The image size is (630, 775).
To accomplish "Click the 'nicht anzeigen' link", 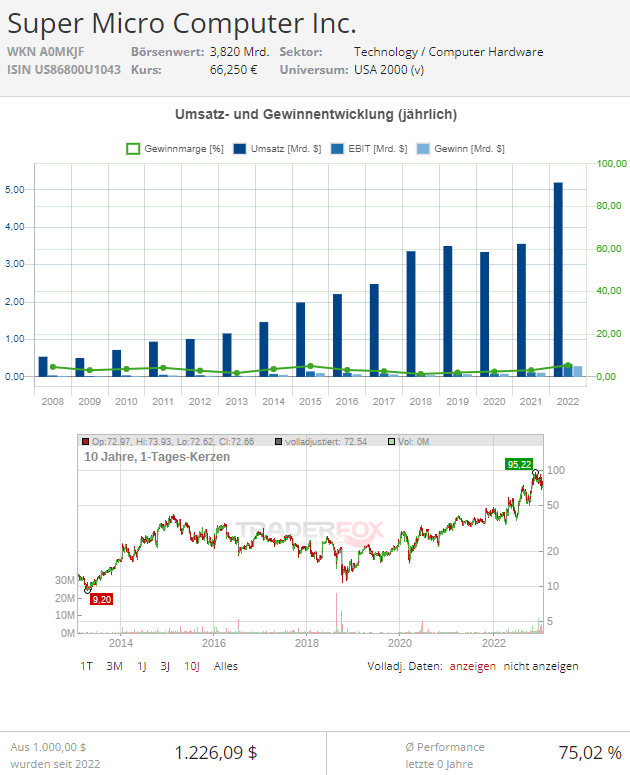I will point(541,666).
